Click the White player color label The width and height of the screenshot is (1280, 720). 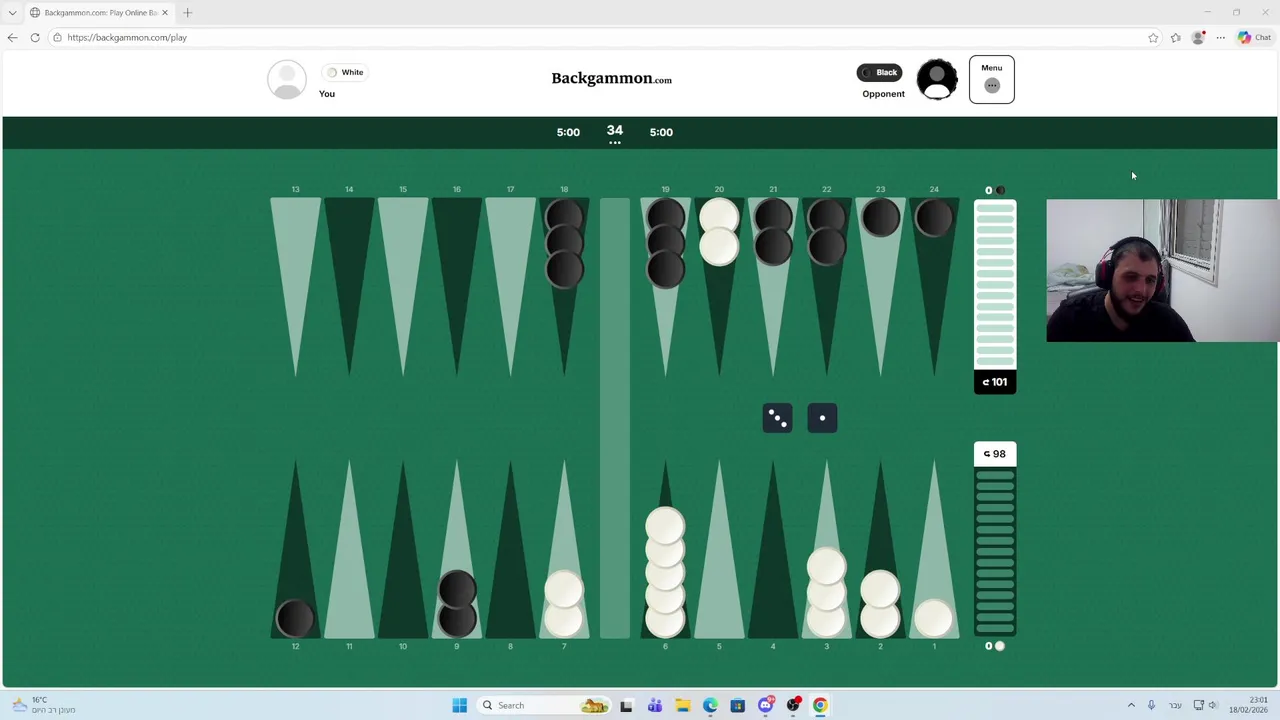coord(345,72)
